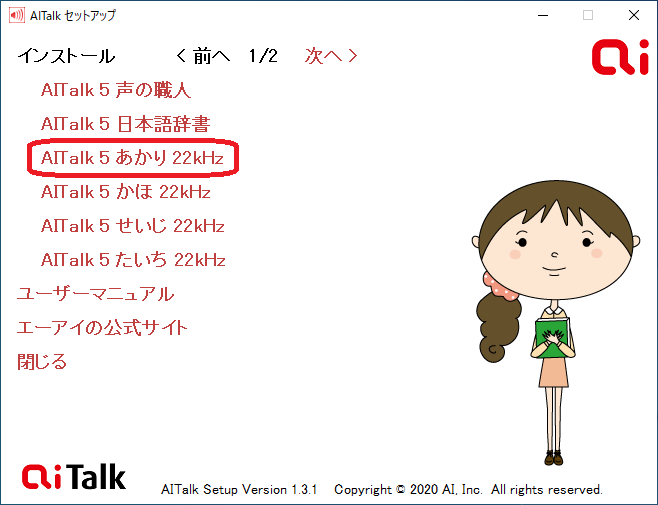
Task: Click the 1/2 page indicator
Action: click(x=263, y=55)
